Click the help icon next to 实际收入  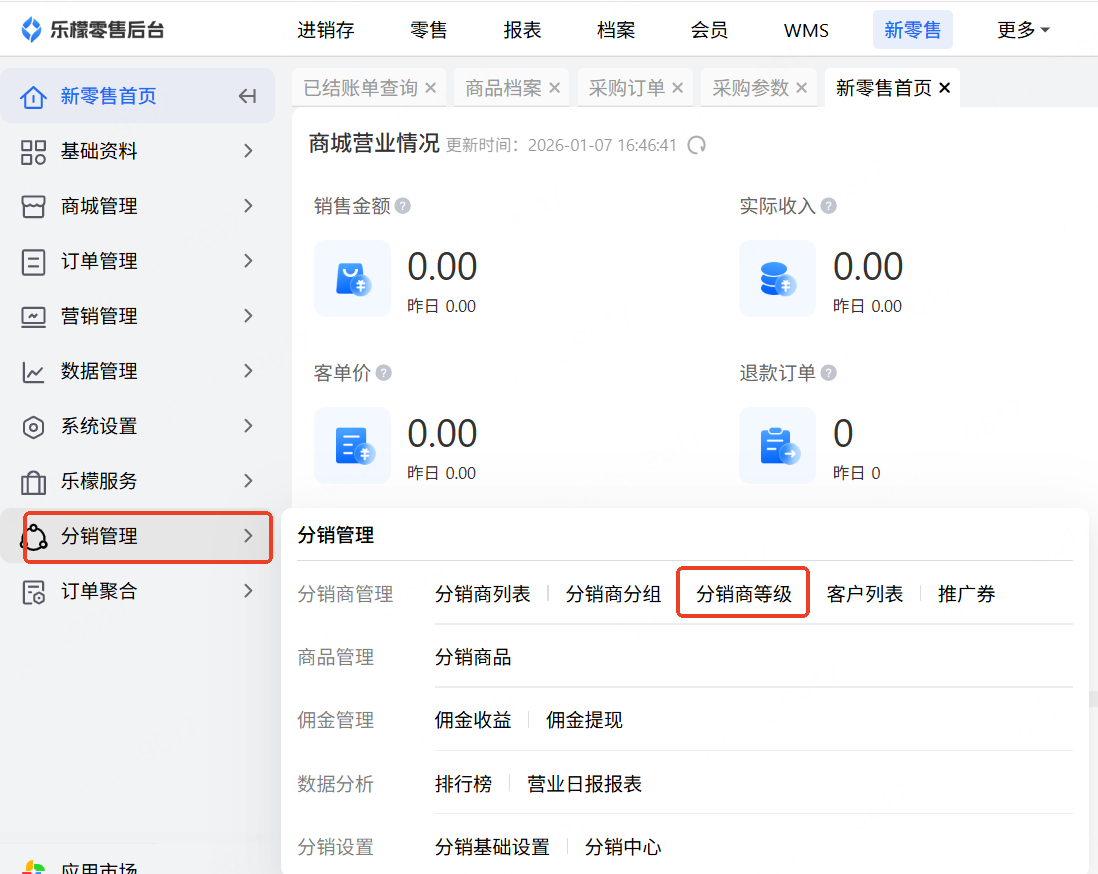(x=828, y=206)
